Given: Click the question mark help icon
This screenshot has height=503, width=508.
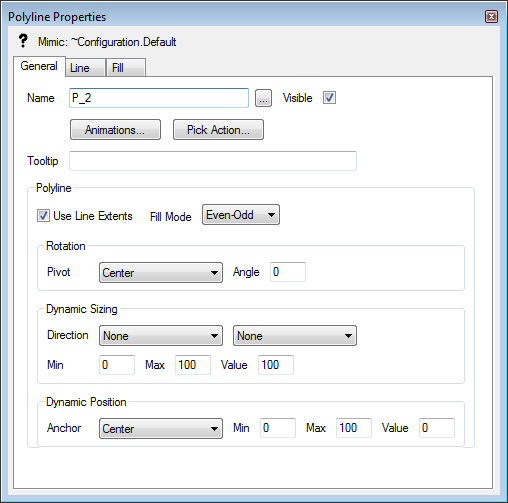Looking at the screenshot, I should point(23,41).
